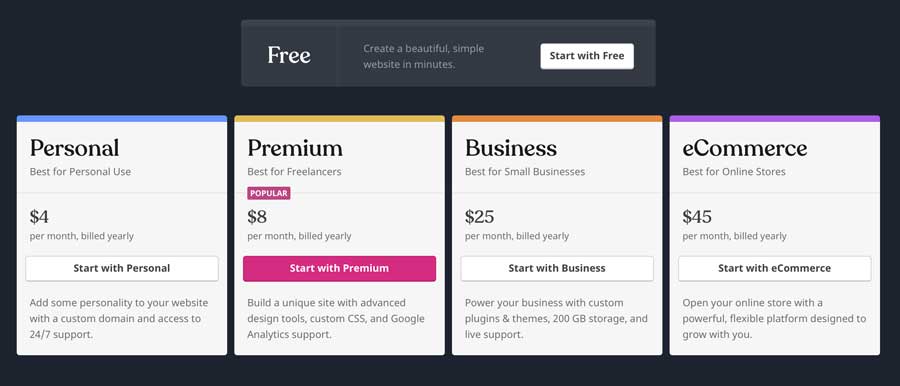Screen dimensions: 900x386
Task: Click the Free plan title
Action: pos(289,55)
